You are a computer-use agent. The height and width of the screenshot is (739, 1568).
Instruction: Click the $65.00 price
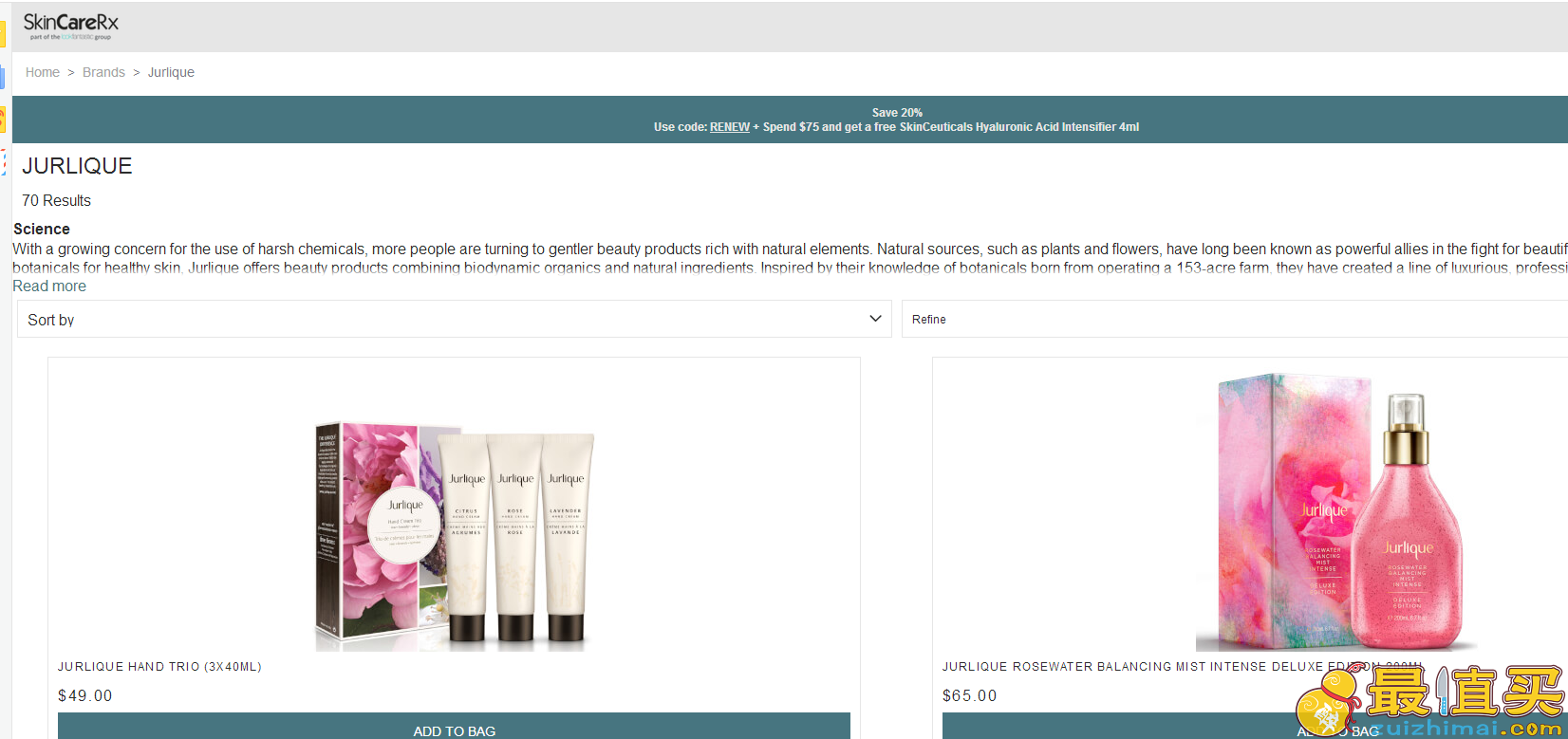pyautogui.click(x=970, y=695)
